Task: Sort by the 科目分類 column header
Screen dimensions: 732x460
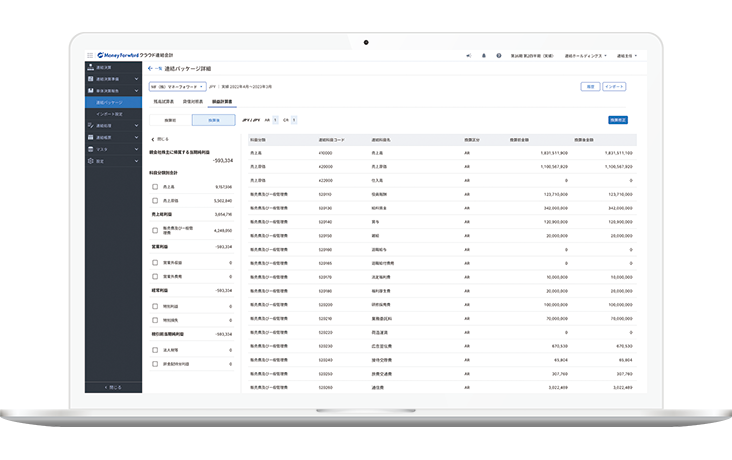Action: pos(258,140)
